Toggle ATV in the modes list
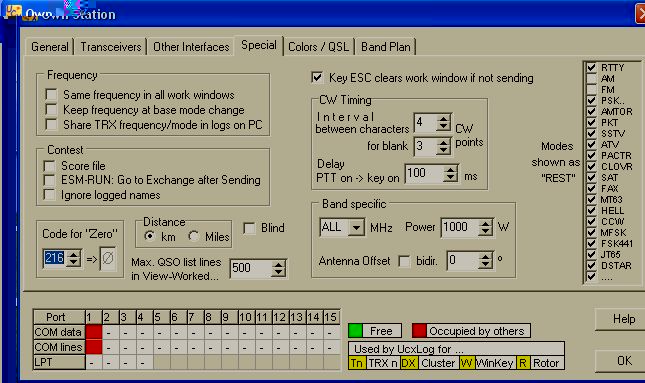645x383 pixels. pyautogui.click(x=592, y=144)
